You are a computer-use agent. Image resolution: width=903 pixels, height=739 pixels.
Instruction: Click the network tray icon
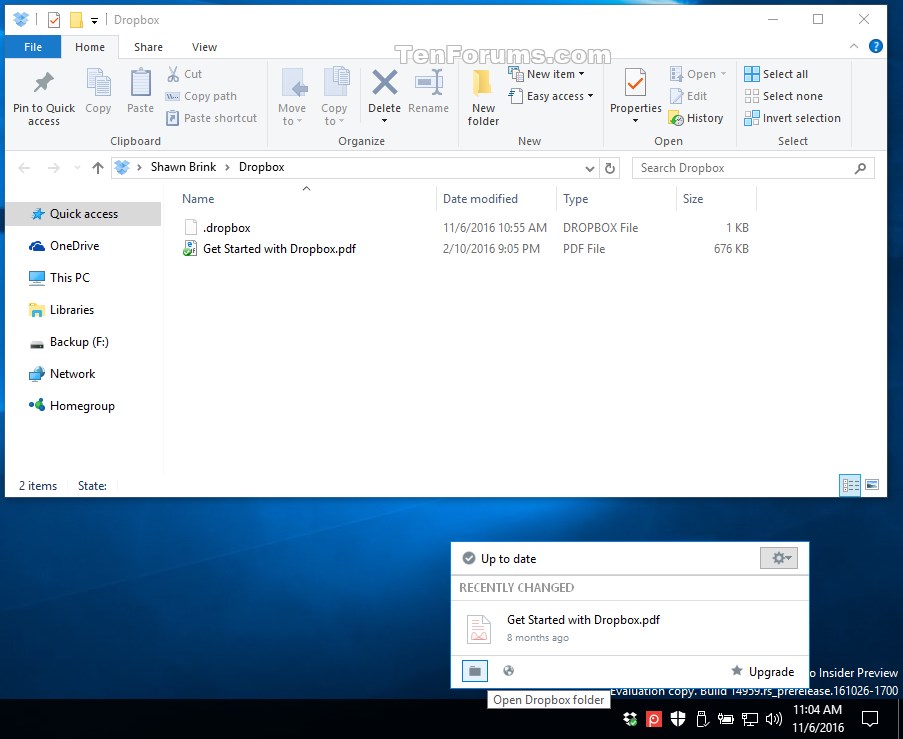(749, 718)
